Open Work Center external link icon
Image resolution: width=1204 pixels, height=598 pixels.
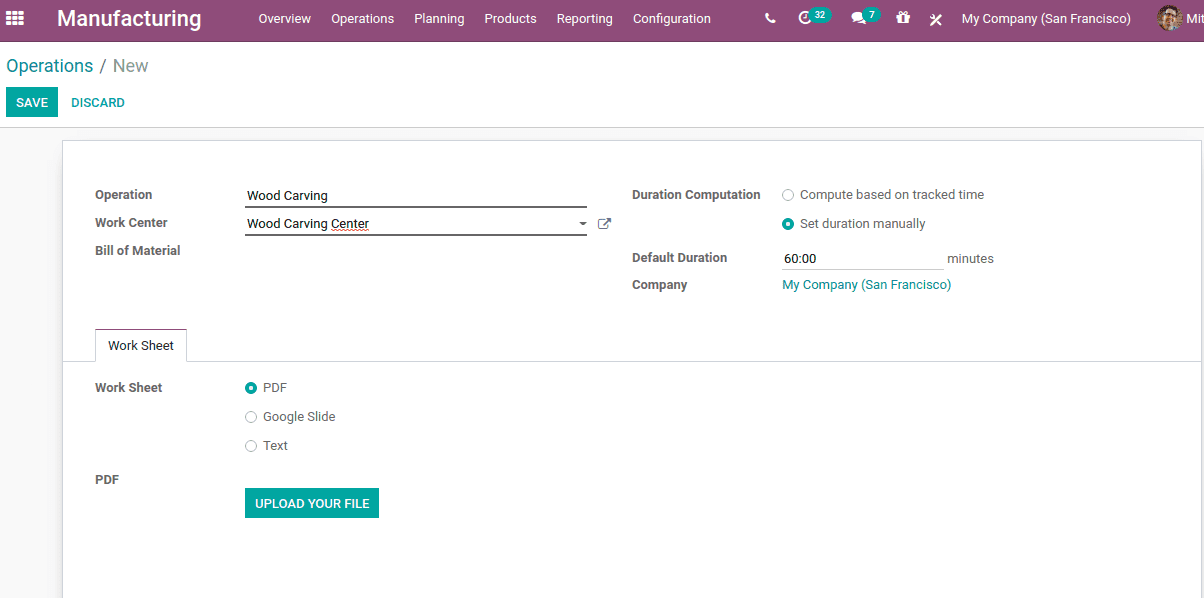click(x=604, y=224)
